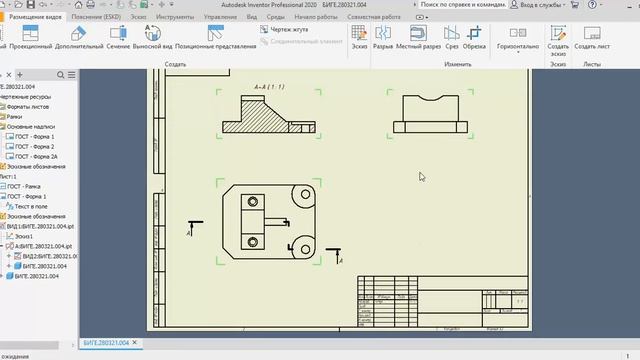Open the Начало работы tab
640x360 pixels.
316,17
